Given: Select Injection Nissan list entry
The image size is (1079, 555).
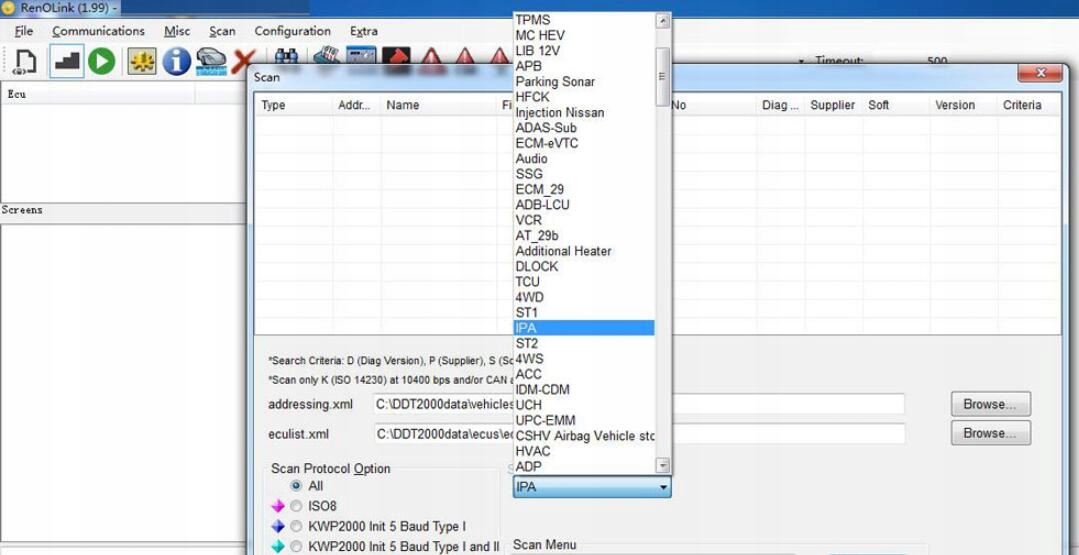Looking at the screenshot, I should pyautogui.click(x=584, y=112).
